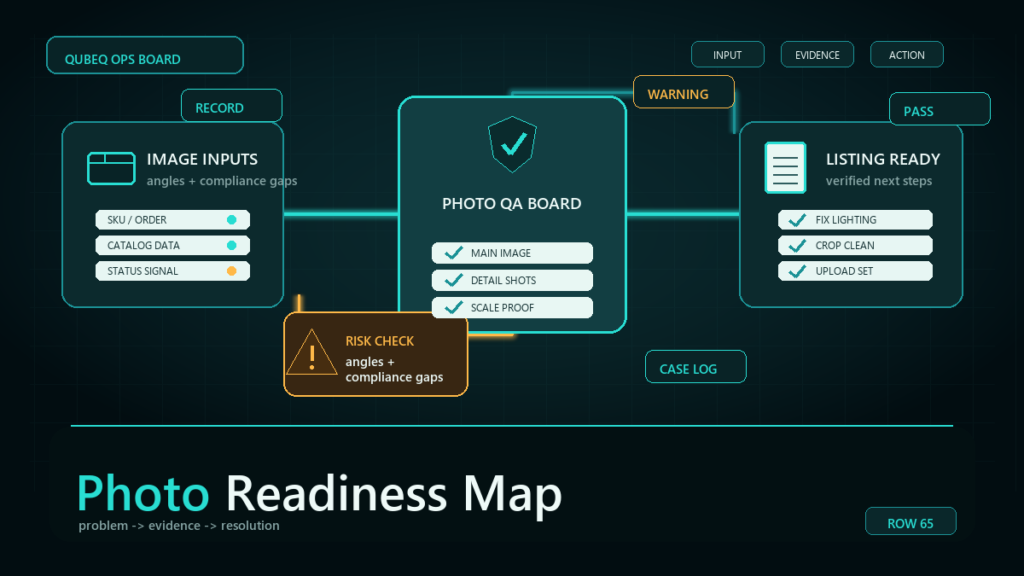Switch to the EVIDENCE tab
The image size is (1024, 576).
click(x=817, y=55)
